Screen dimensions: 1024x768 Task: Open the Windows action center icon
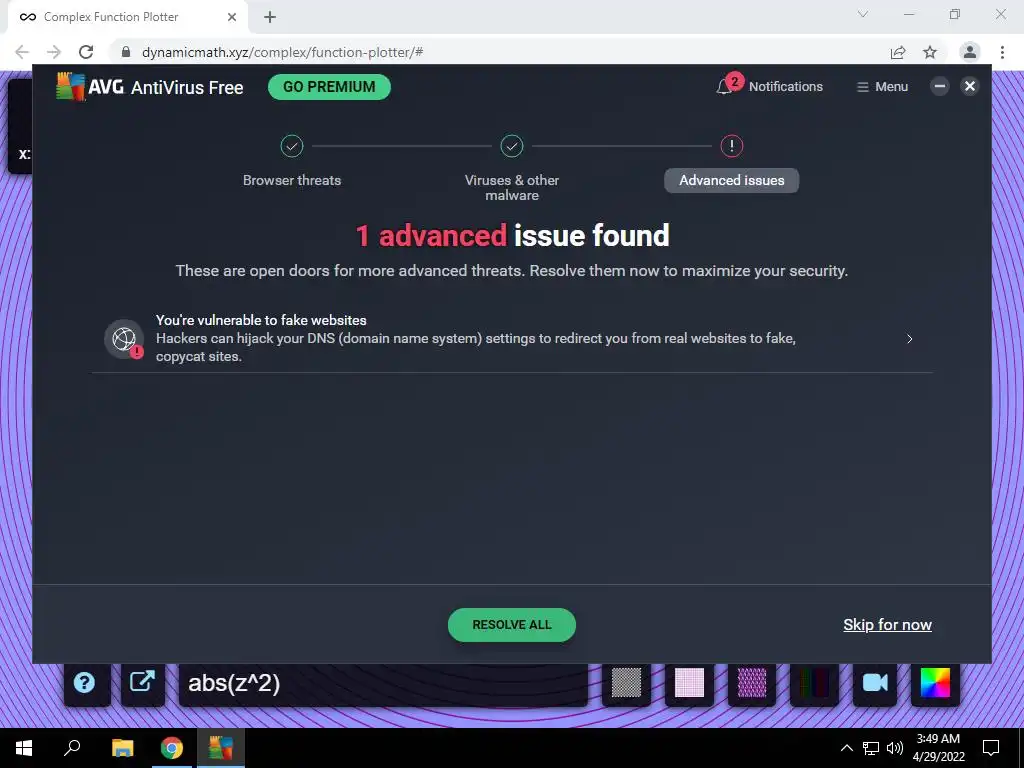[991, 748]
